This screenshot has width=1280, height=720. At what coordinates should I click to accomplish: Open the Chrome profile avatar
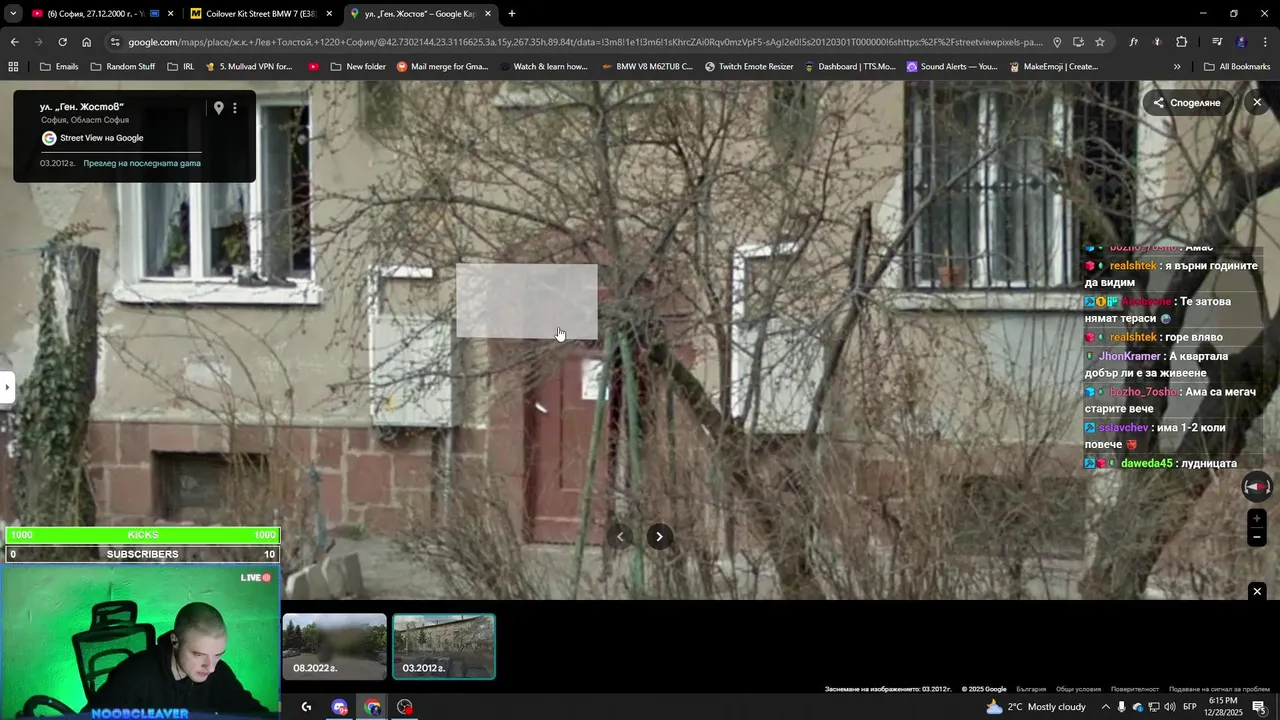[1241, 42]
